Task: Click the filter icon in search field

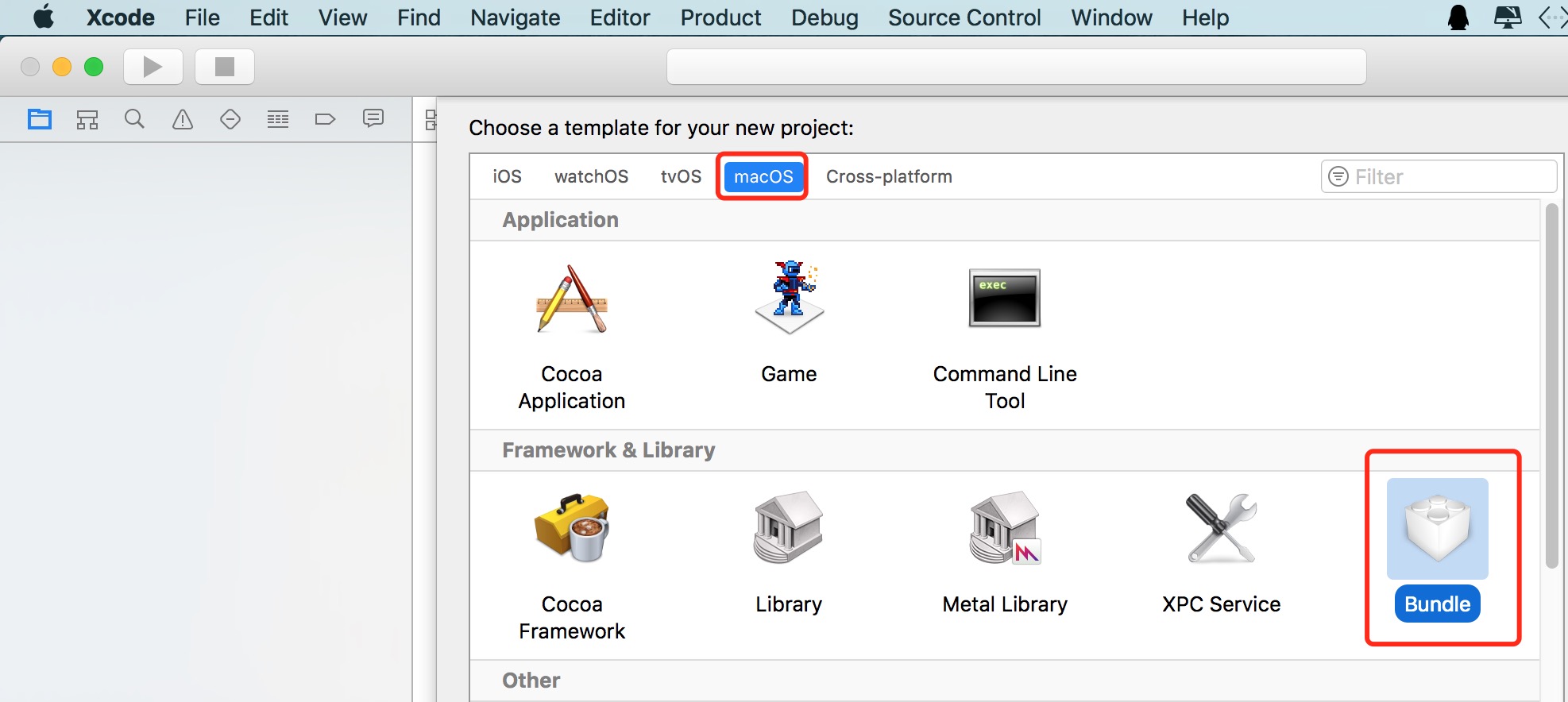Action: (x=1338, y=176)
